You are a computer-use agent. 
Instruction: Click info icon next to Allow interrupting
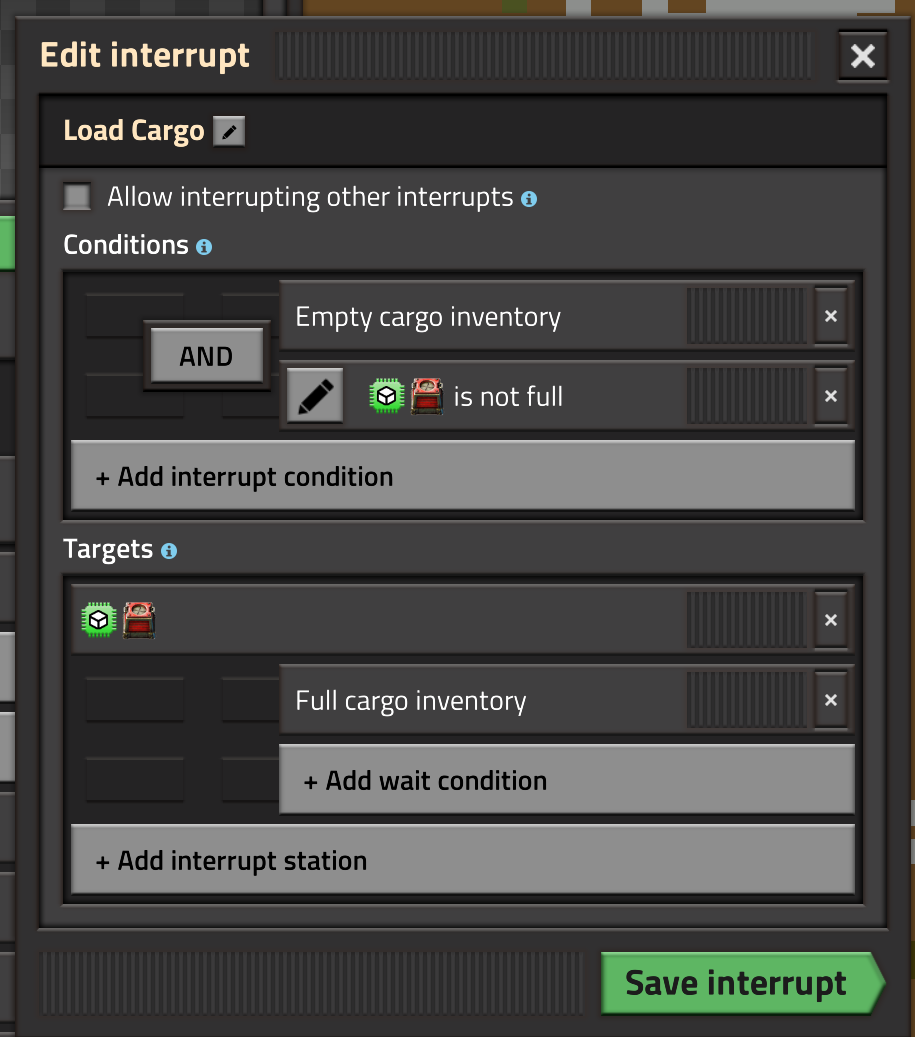(x=529, y=199)
